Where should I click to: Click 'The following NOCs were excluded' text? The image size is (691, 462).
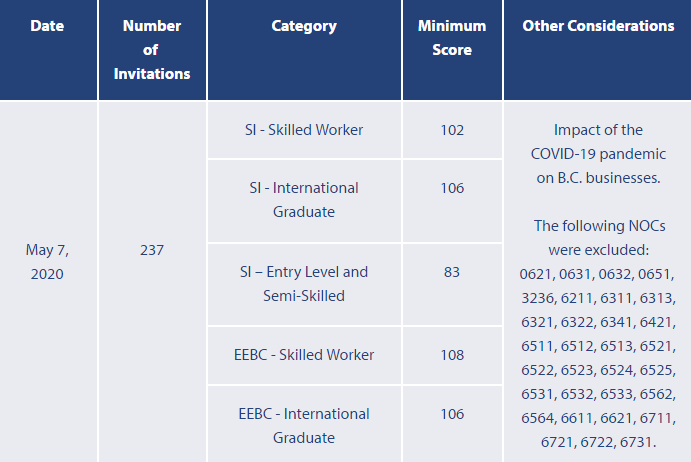(x=599, y=238)
